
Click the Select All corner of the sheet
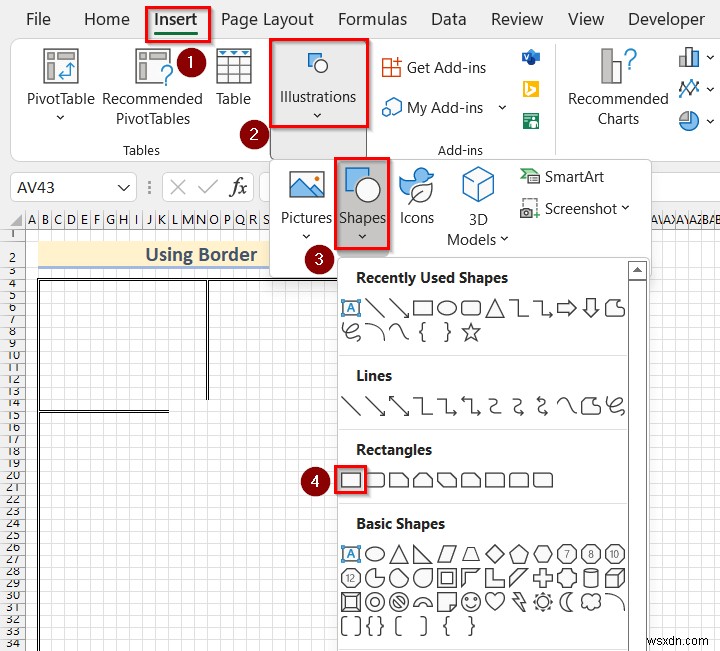tap(15, 220)
